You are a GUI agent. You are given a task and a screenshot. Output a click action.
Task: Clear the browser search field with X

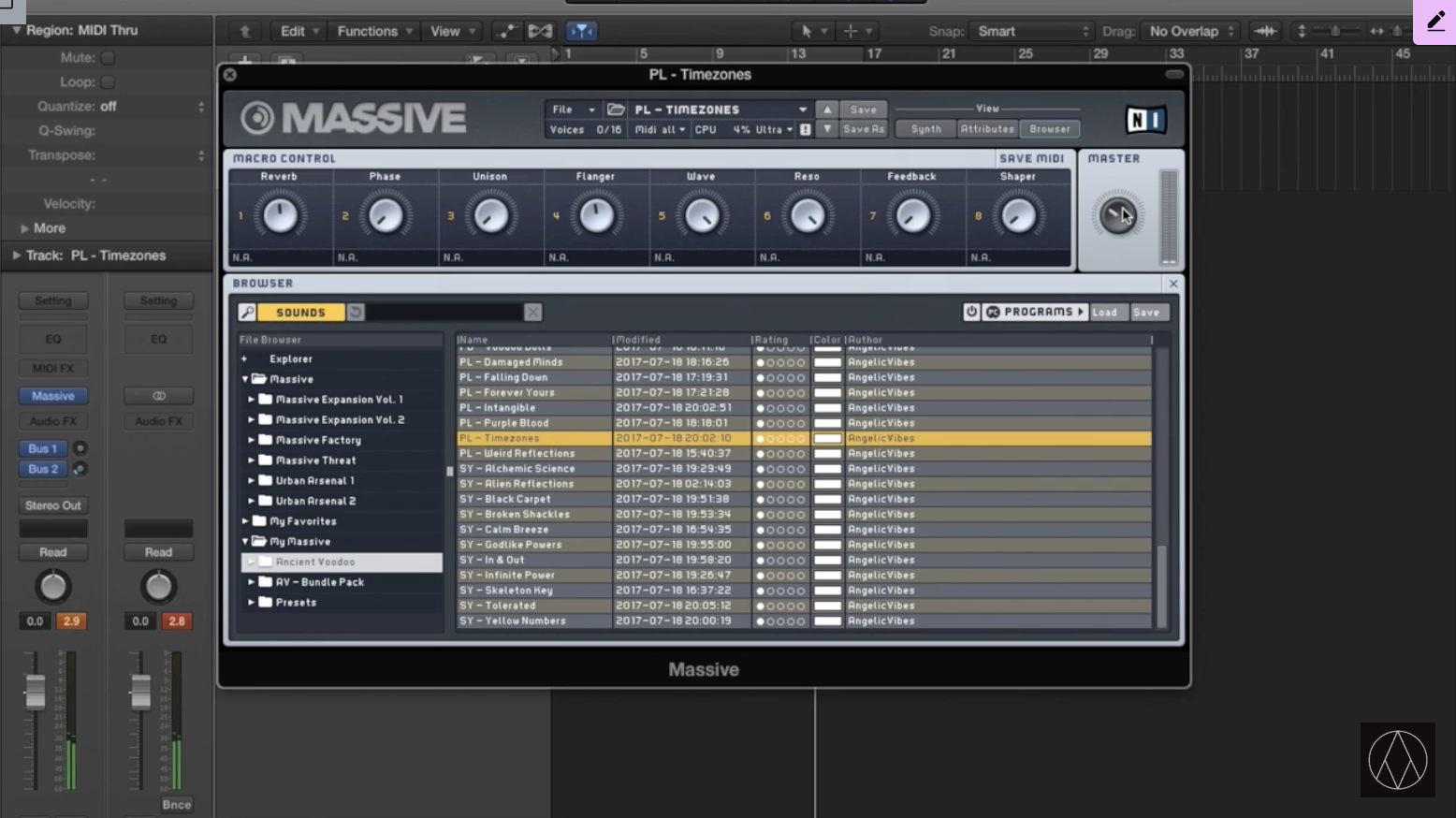(x=532, y=313)
